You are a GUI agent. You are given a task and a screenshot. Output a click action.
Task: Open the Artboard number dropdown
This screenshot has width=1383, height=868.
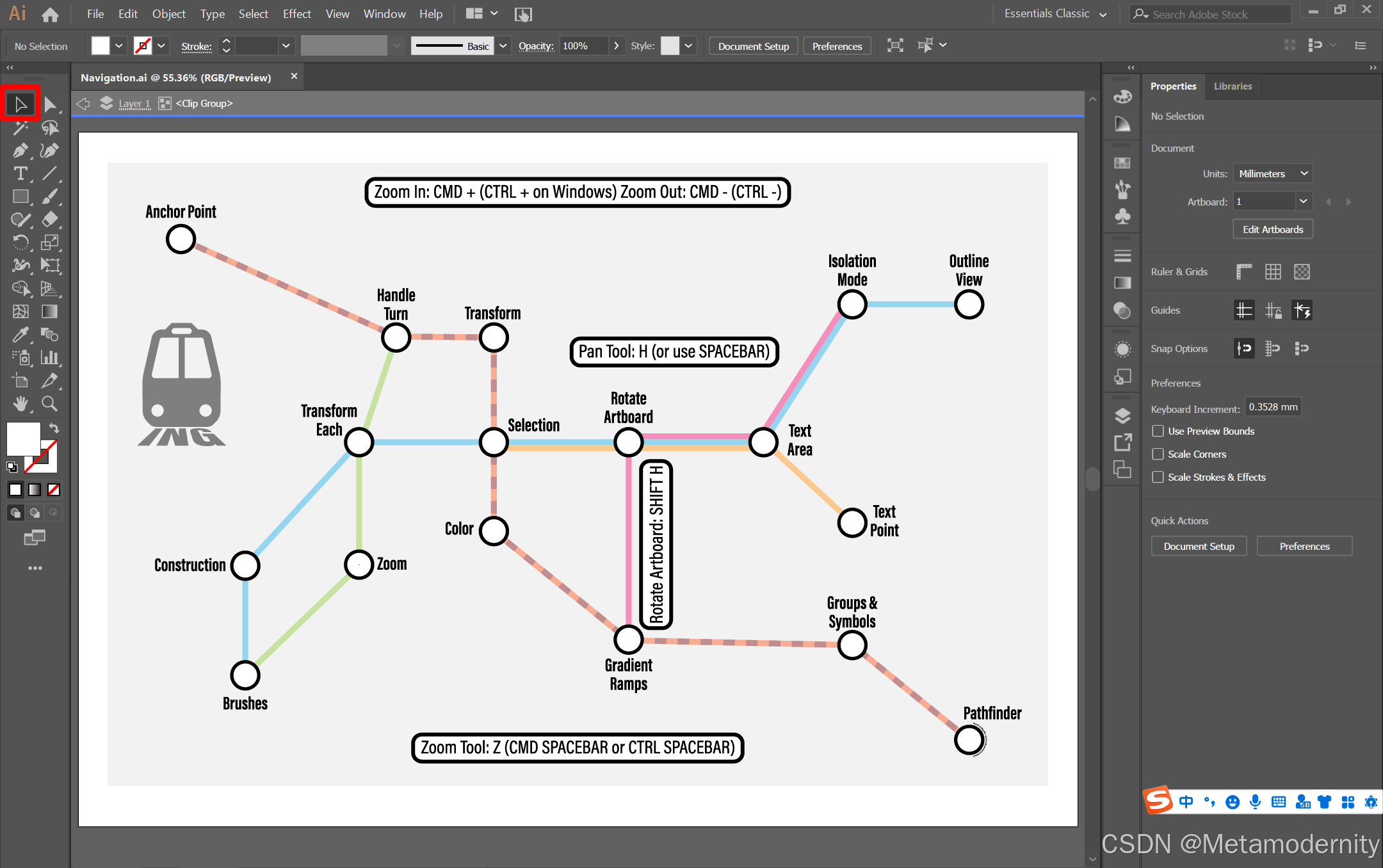[x=1302, y=202]
